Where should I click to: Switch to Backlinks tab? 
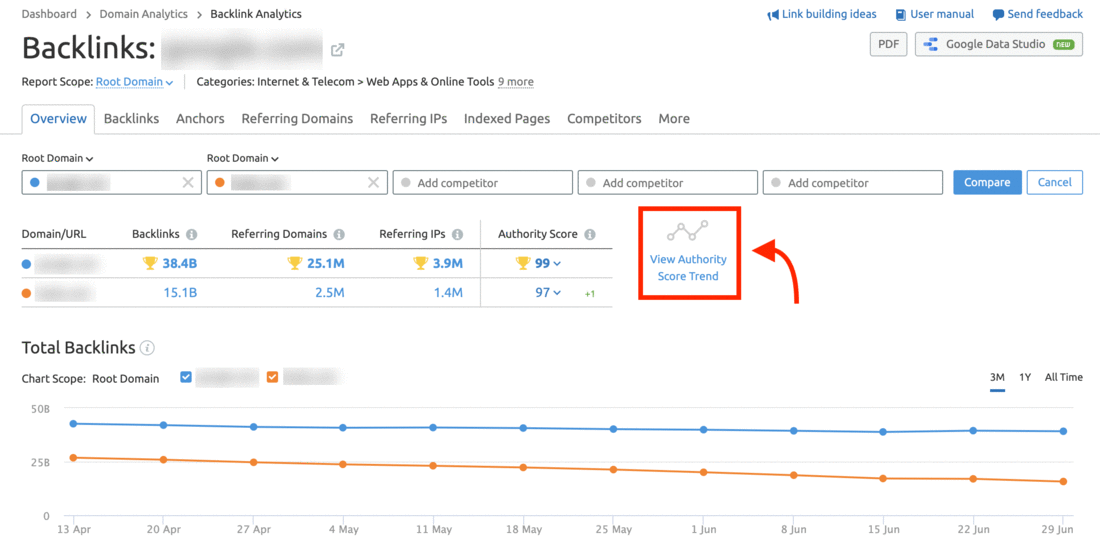tap(131, 119)
